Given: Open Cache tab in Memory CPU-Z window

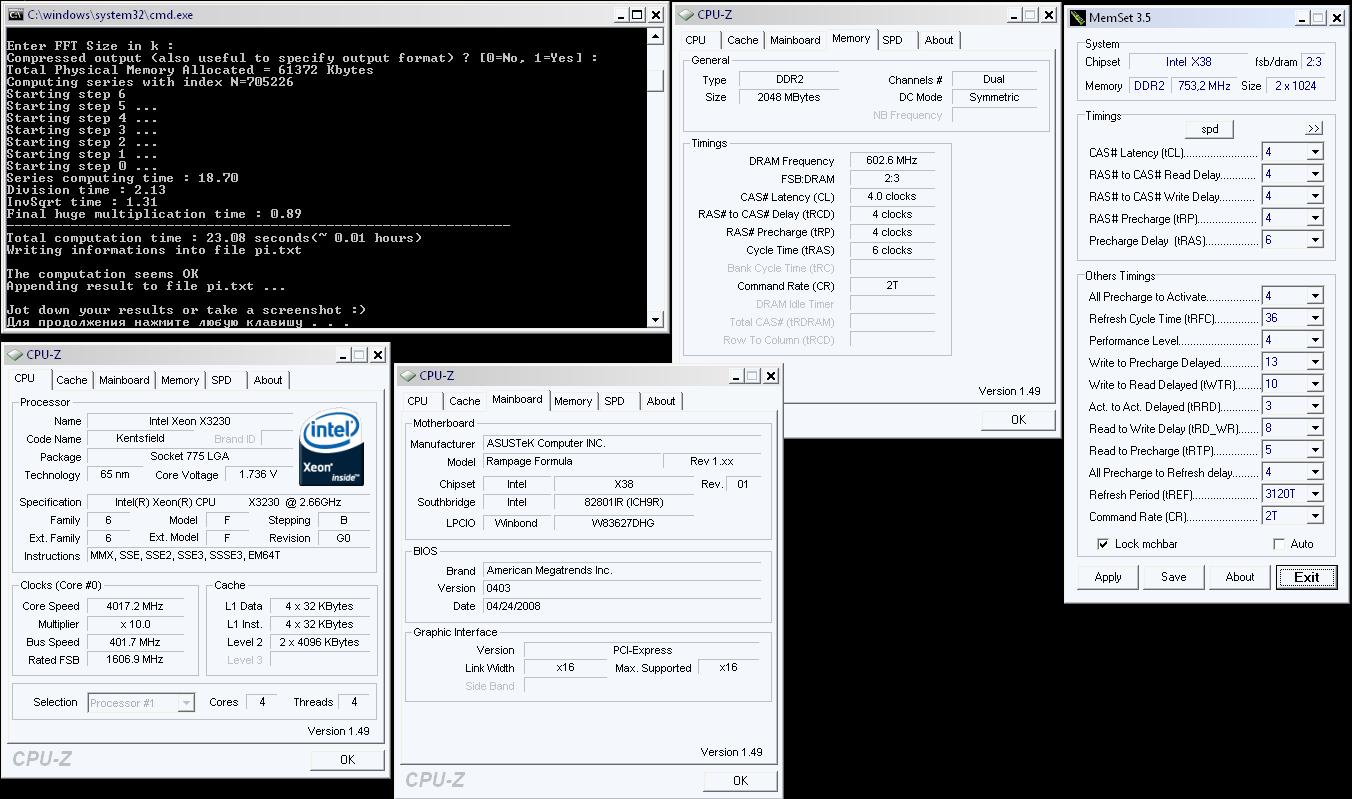Looking at the screenshot, I should point(742,40).
